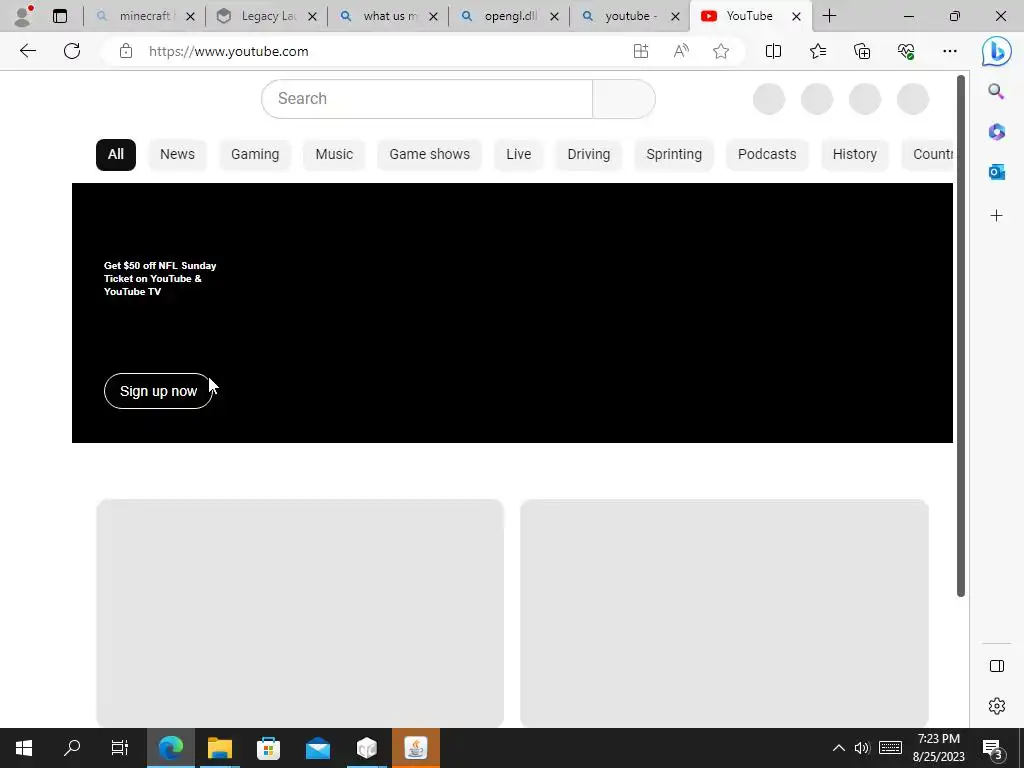Focus the YouTube Search field
The height and width of the screenshot is (768, 1024).
[427, 99]
